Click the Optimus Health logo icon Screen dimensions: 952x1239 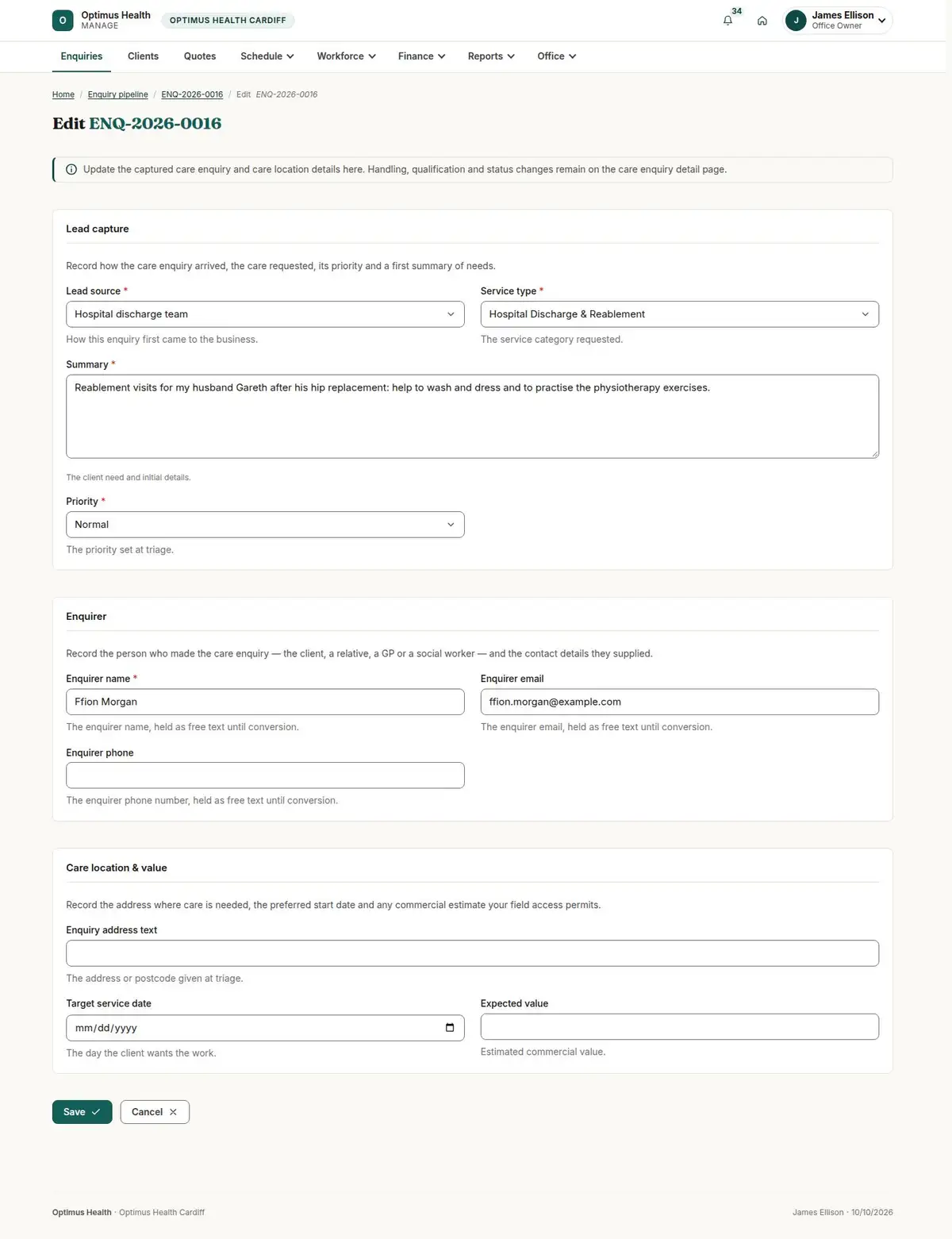coord(63,21)
